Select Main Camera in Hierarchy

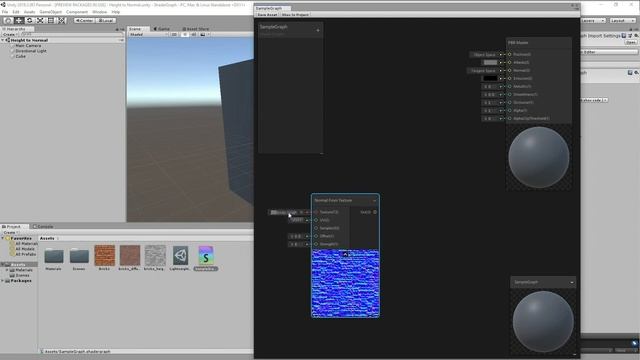[28, 46]
